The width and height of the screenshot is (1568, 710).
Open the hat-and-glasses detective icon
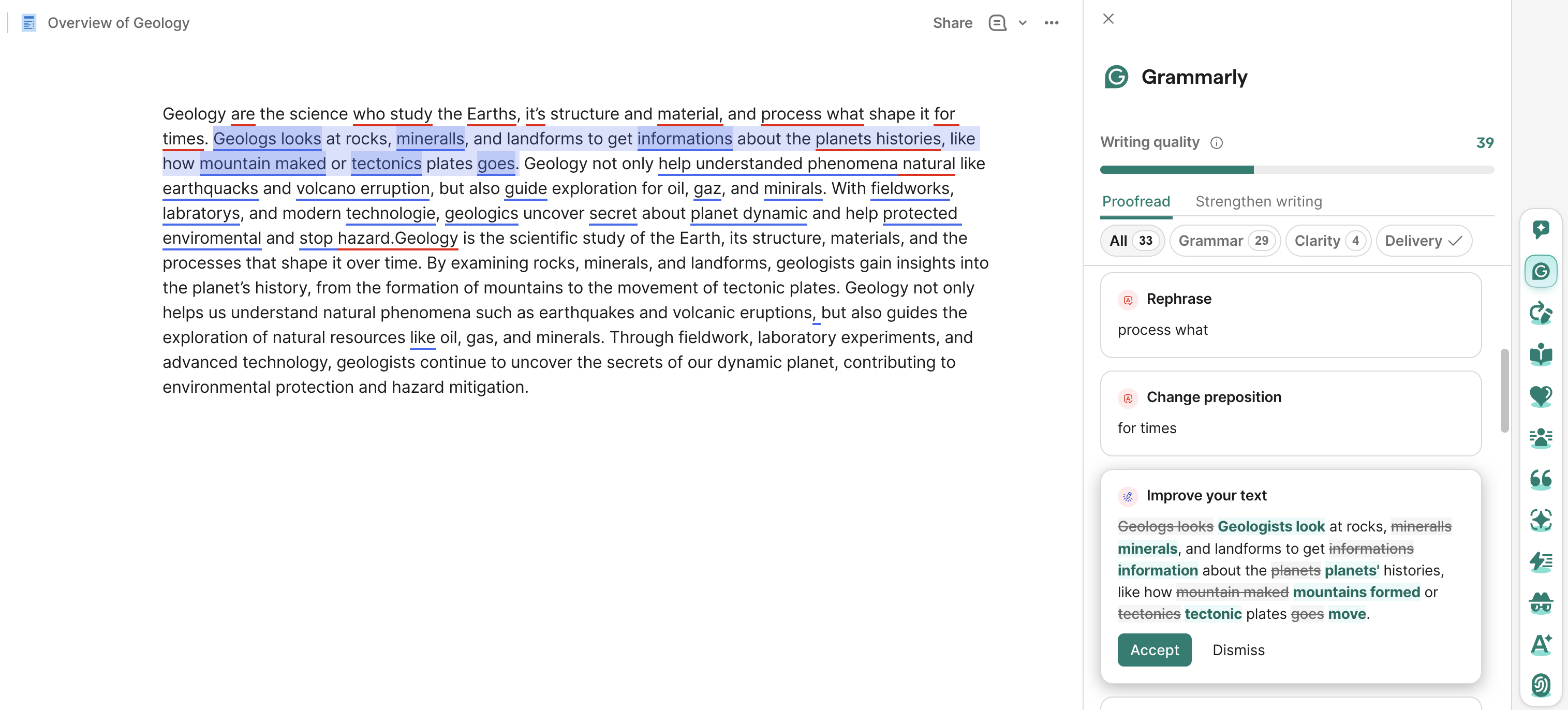[x=1540, y=603]
